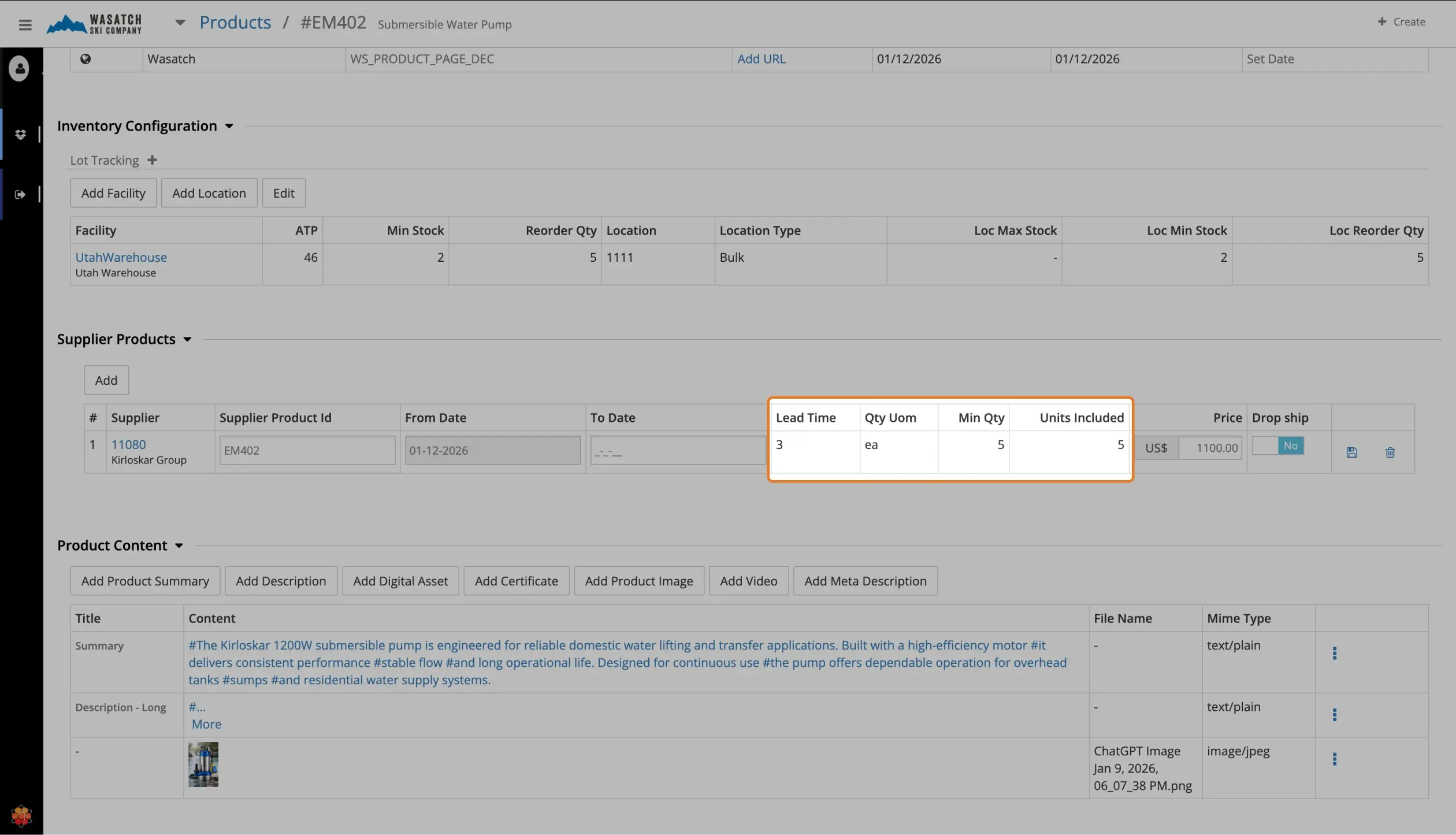
Task: Open the UtahWarehouse facility link
Action: pos(121,257)
